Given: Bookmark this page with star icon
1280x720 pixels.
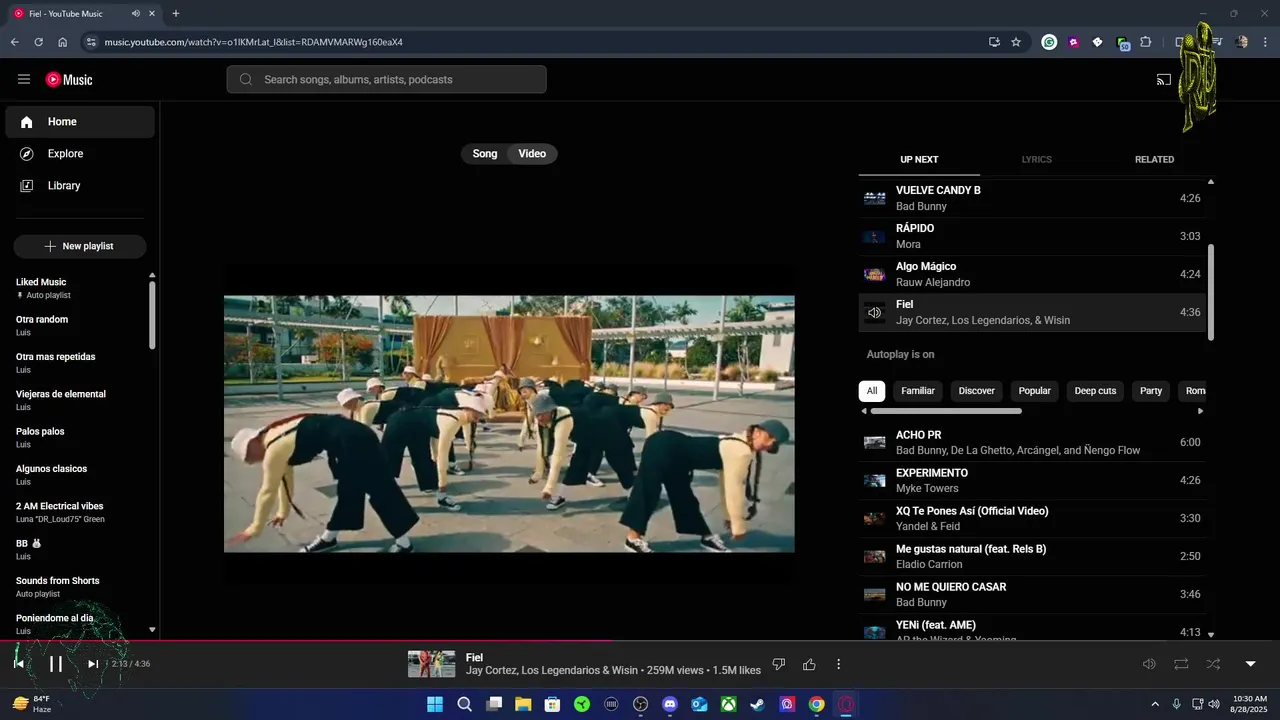Looking at the screenshot, I should [1016, 42].
